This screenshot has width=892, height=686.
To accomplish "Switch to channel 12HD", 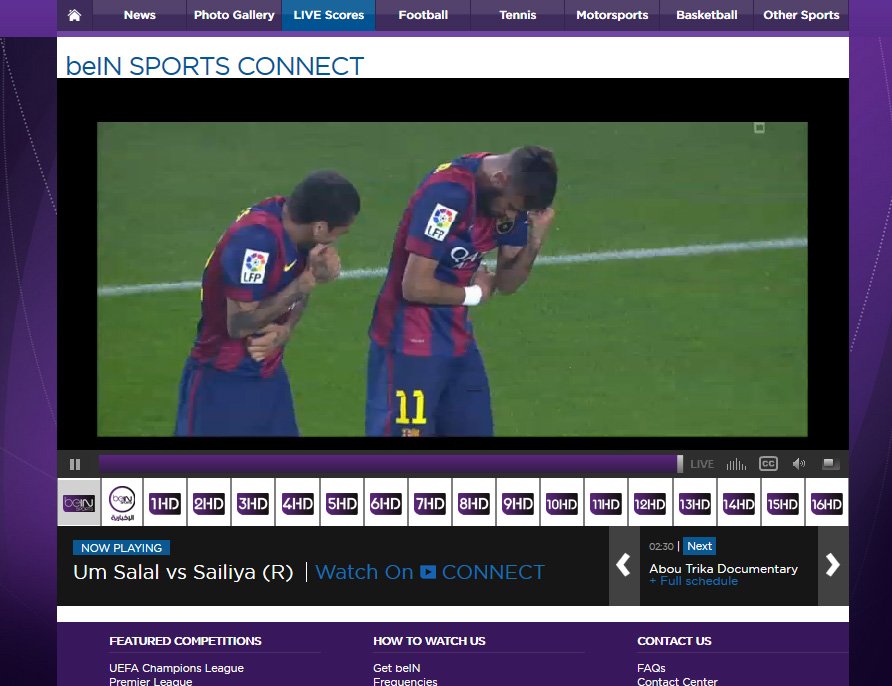I will tap(650, 503).
